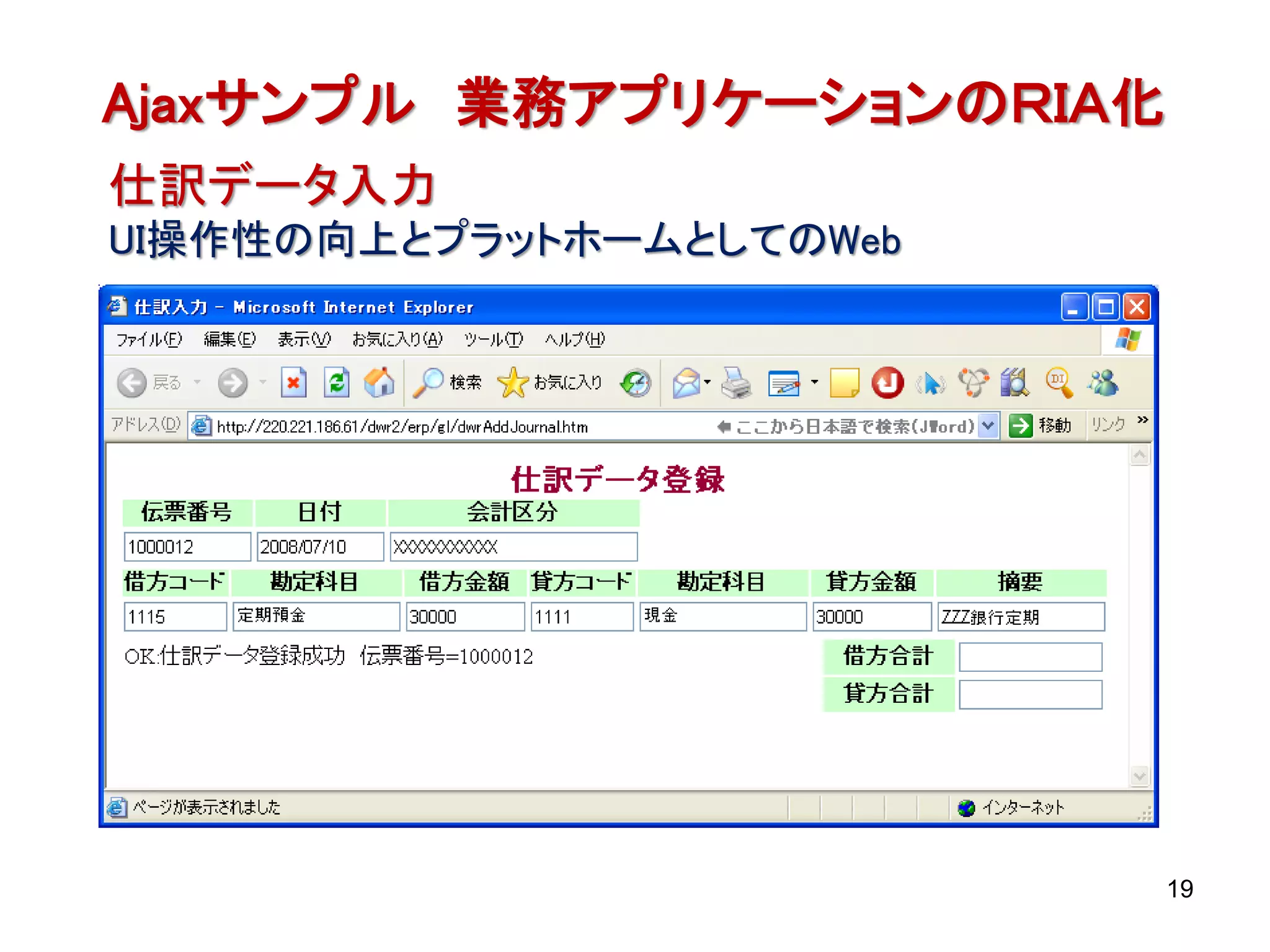Viewport: 1270px width, 952px height.
Task: Open the ツール(T) menu
Action: pos(494,340)
